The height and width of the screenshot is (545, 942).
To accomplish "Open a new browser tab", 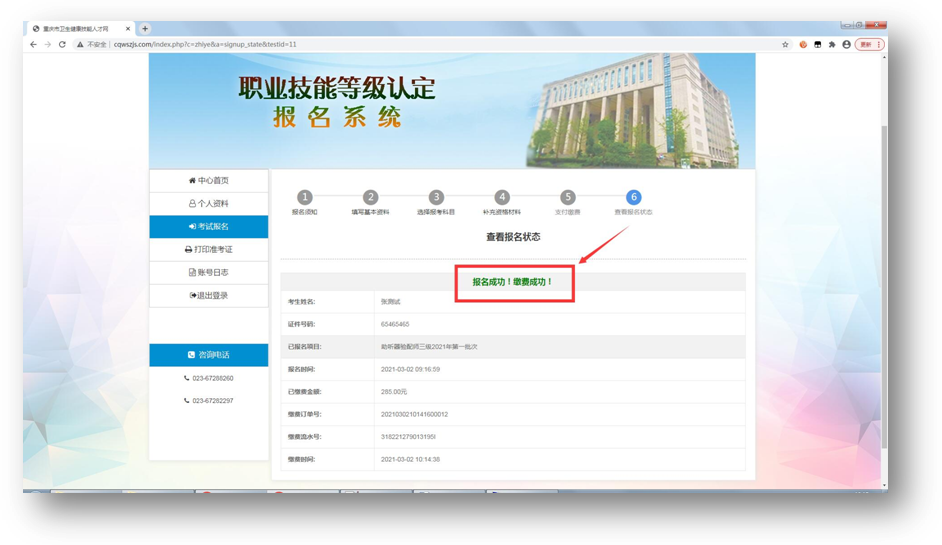I will [145, 29].
